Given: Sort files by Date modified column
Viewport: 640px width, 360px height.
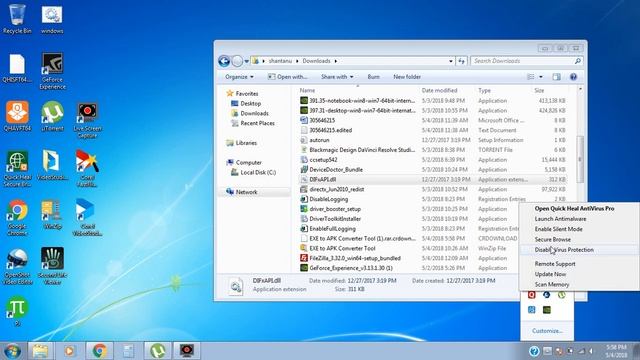Looking at the screenshot, I should coord(439,90).
